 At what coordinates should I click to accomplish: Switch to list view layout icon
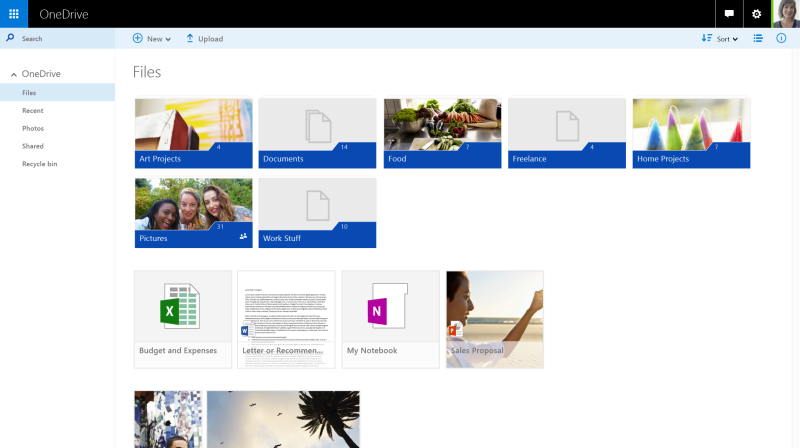(758, 39)
